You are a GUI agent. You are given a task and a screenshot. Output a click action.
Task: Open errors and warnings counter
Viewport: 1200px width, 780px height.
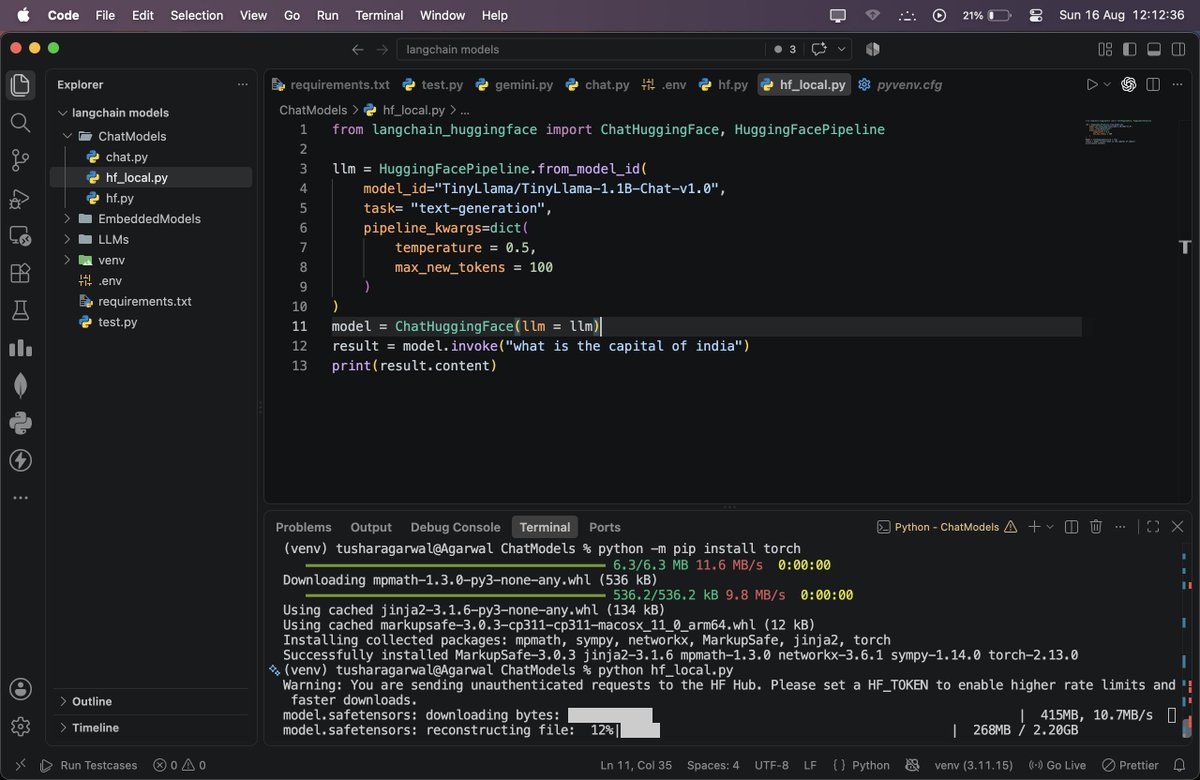(x=179, y=765)
